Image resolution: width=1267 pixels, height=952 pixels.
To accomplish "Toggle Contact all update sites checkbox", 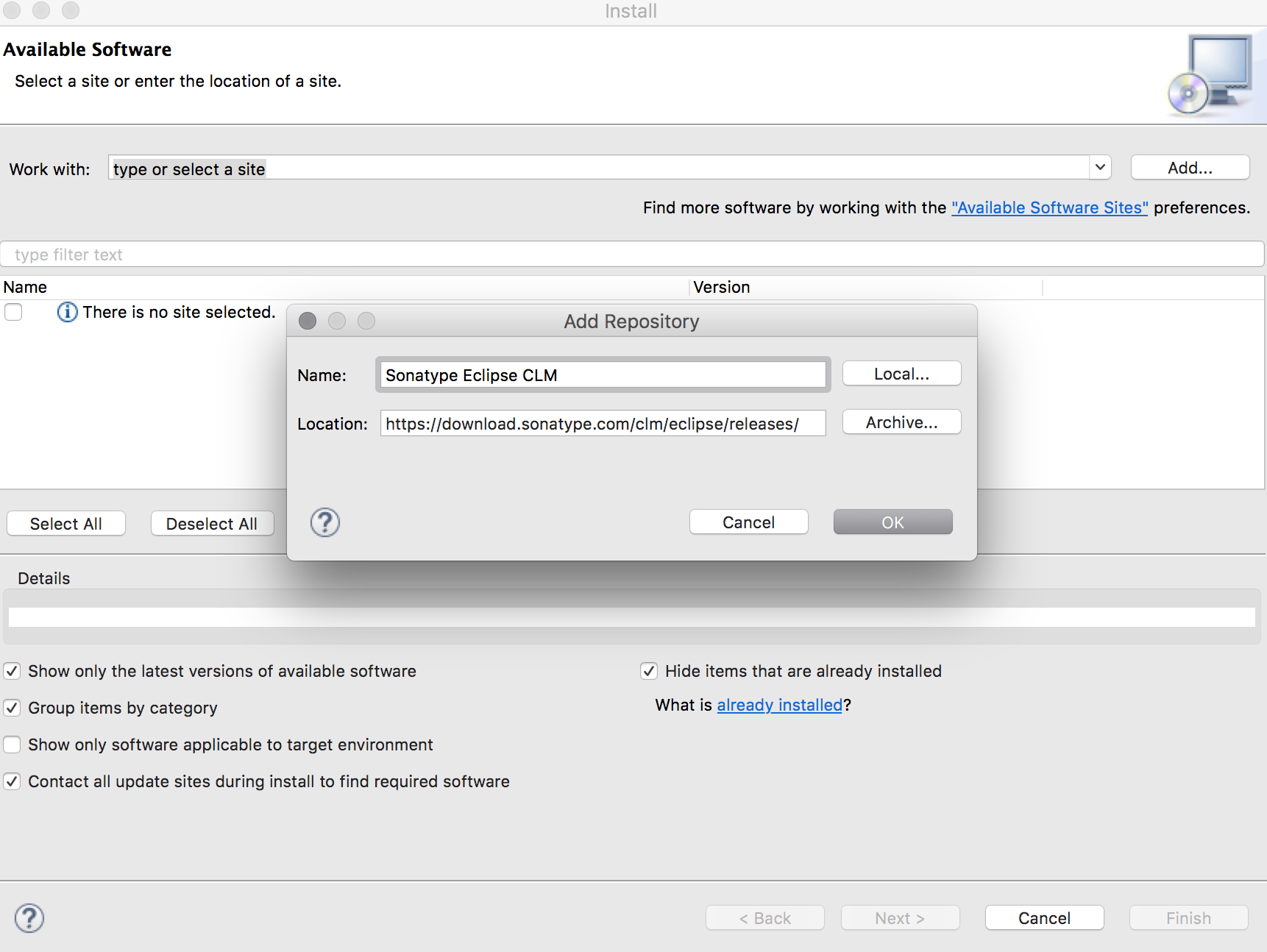I will click(12, 781).
